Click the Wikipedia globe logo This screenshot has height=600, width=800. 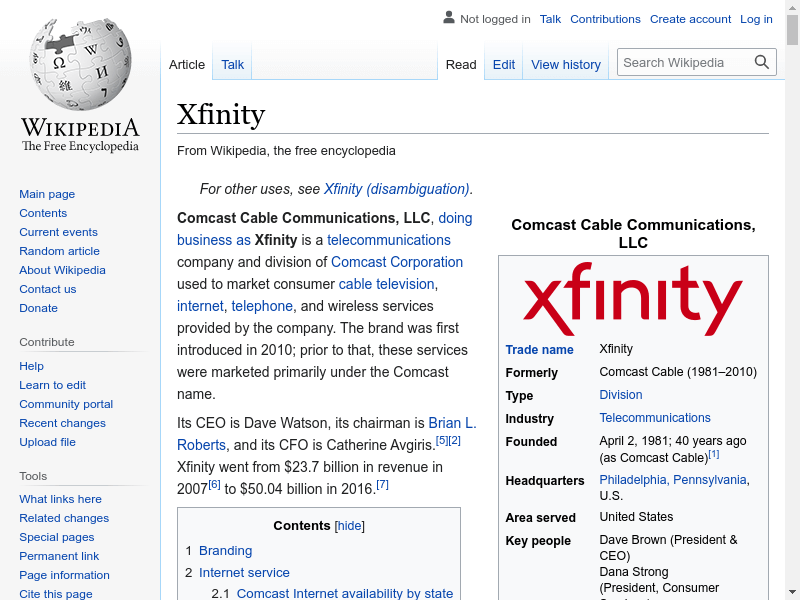pos(80,65)
